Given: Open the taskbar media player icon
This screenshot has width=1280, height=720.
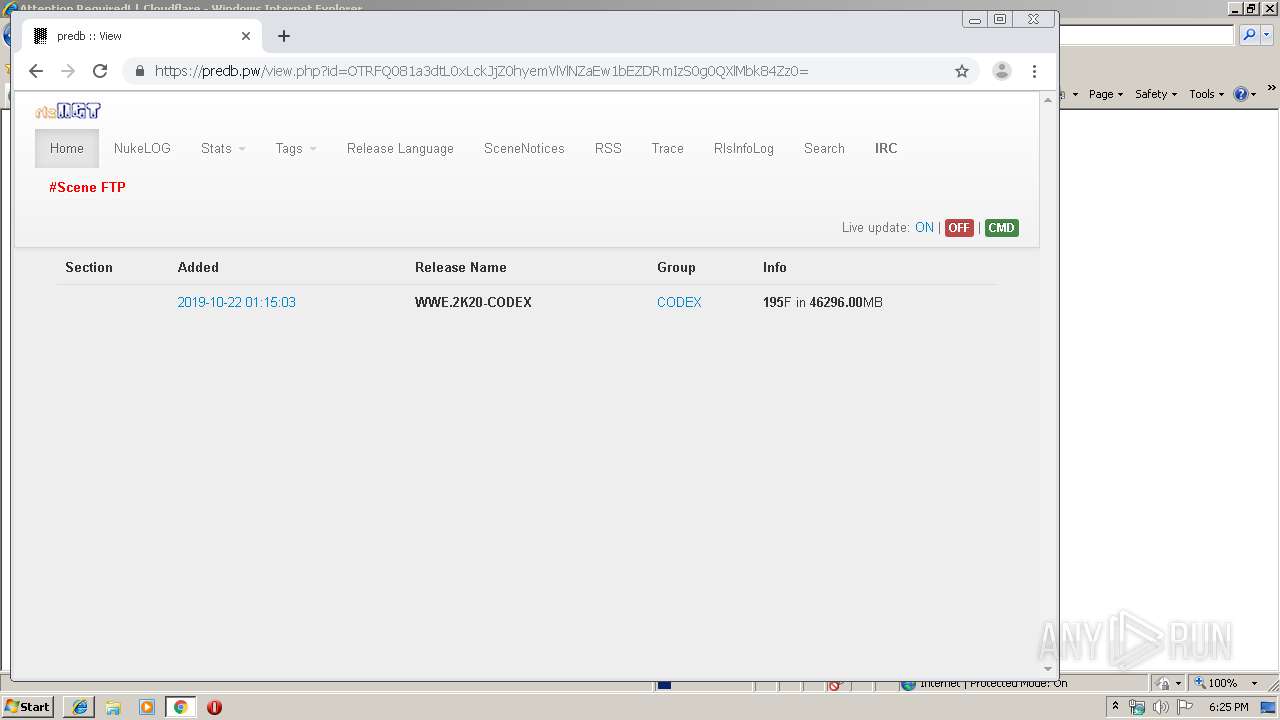Looking at the screenshot, I should pos(147,707).
